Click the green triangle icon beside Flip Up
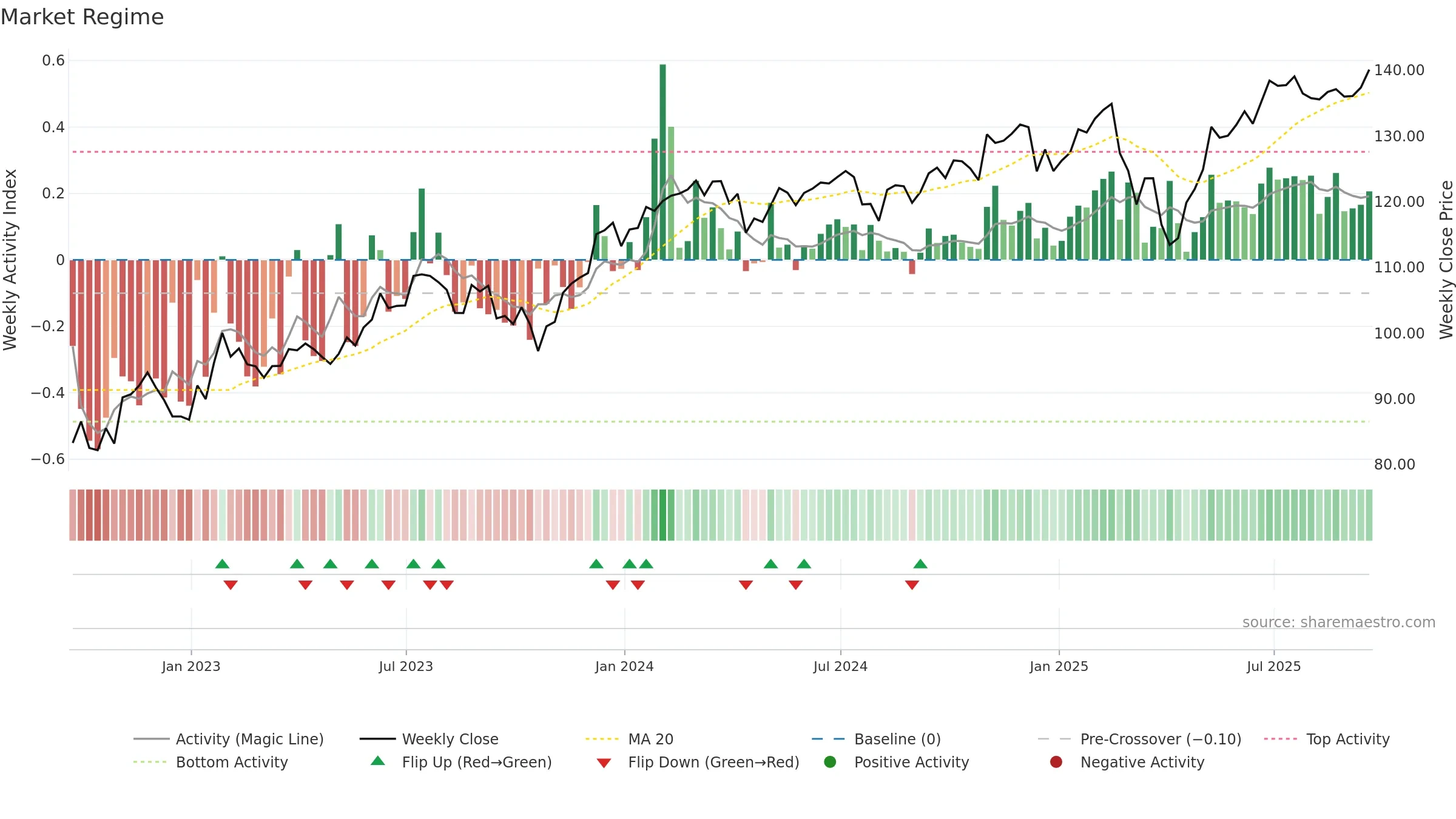1456x819 pixels. (x=378, y=761)
